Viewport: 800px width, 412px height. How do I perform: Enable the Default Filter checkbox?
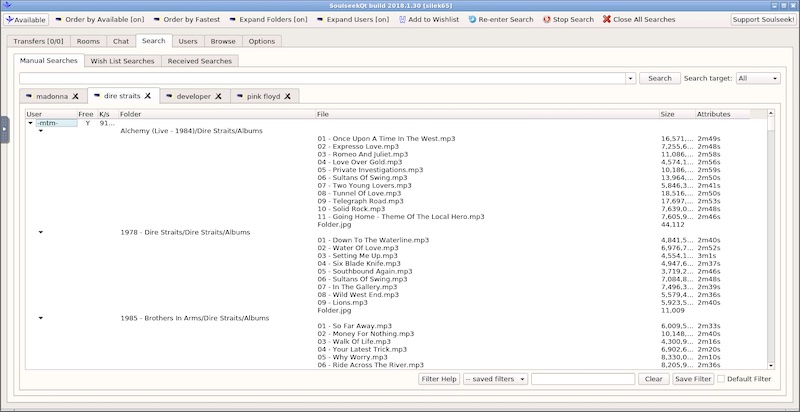pyautogui.click(x=721, y=379)
